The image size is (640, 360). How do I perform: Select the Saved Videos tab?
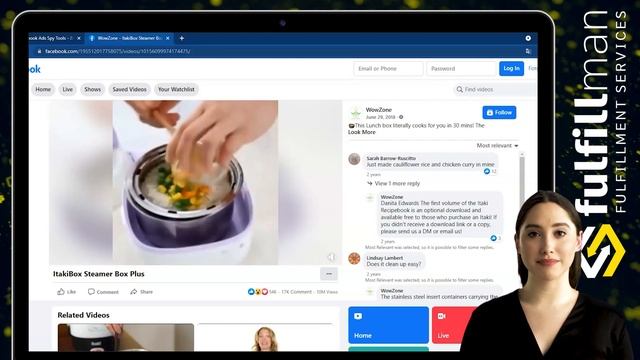(x=129, y=89)
